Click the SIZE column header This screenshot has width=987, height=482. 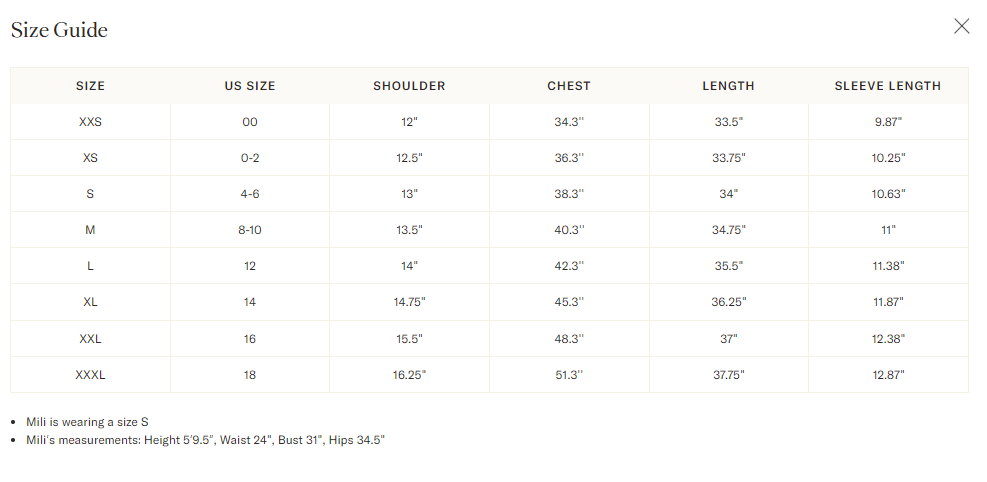click(90, 86)
